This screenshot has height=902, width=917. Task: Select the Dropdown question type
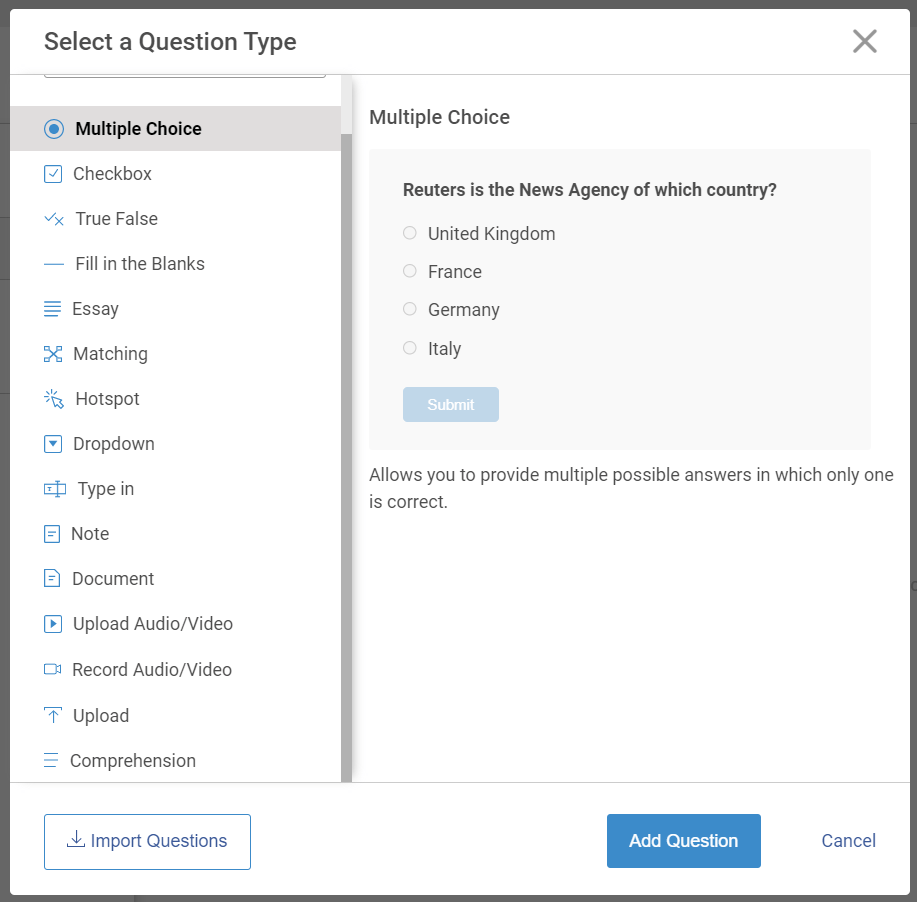(x=113, y=444)
